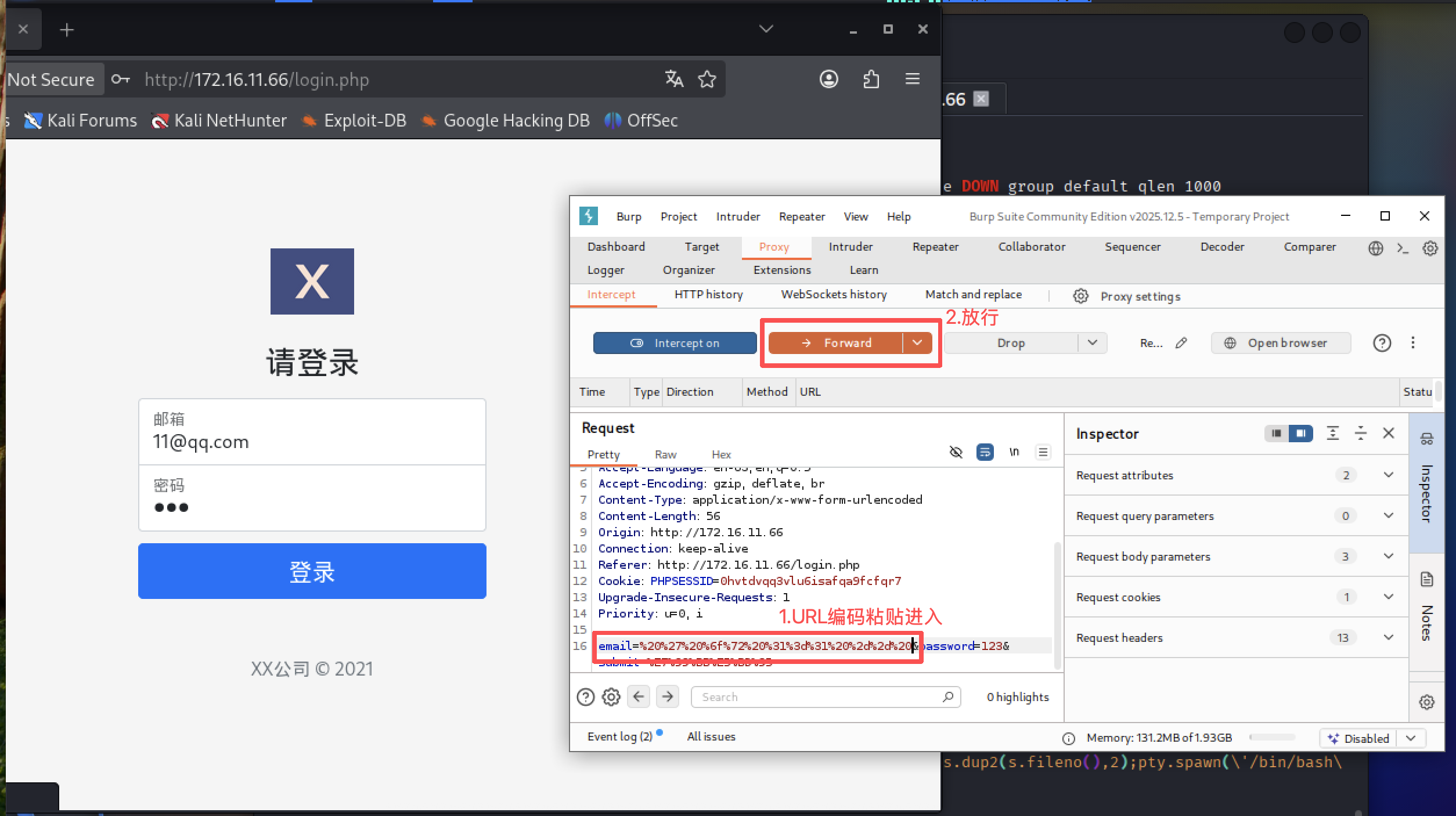Viewport: 1456px width, 816px height.
Task: Switch to the HTTP history tab
Action: [x=708, y=295]
